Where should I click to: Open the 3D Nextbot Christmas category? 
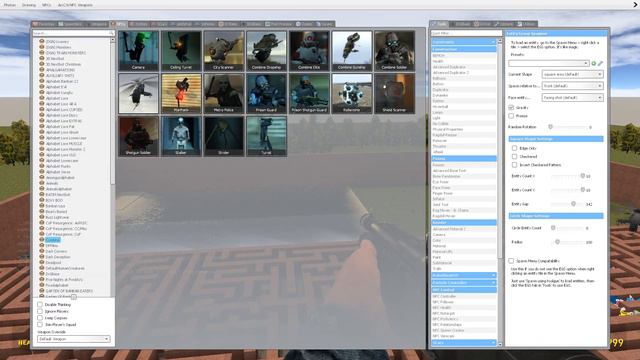pyautogui.click(x=63, y=64)
